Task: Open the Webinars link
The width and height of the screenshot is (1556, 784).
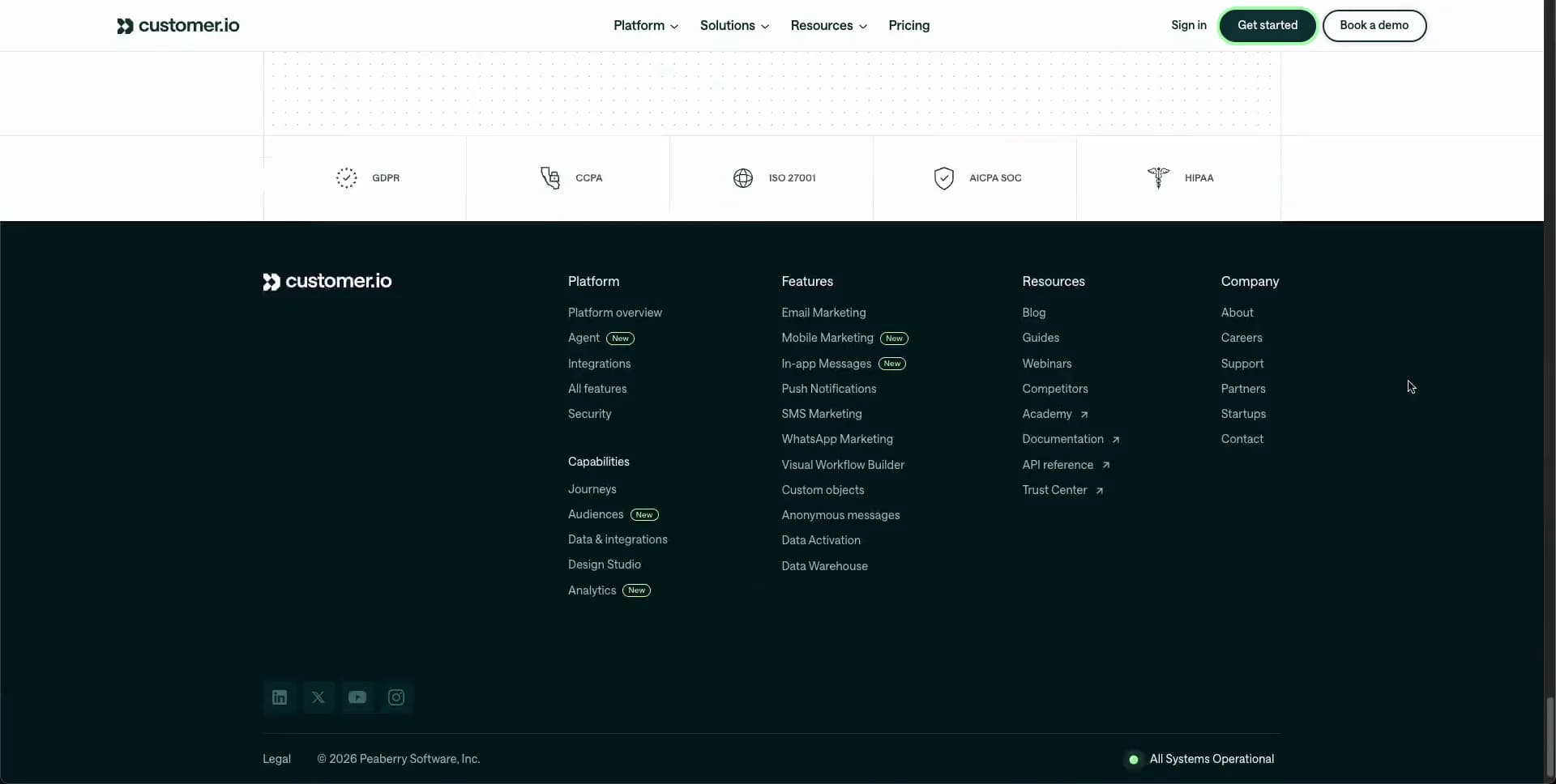Action: [x=1047, y=364]
